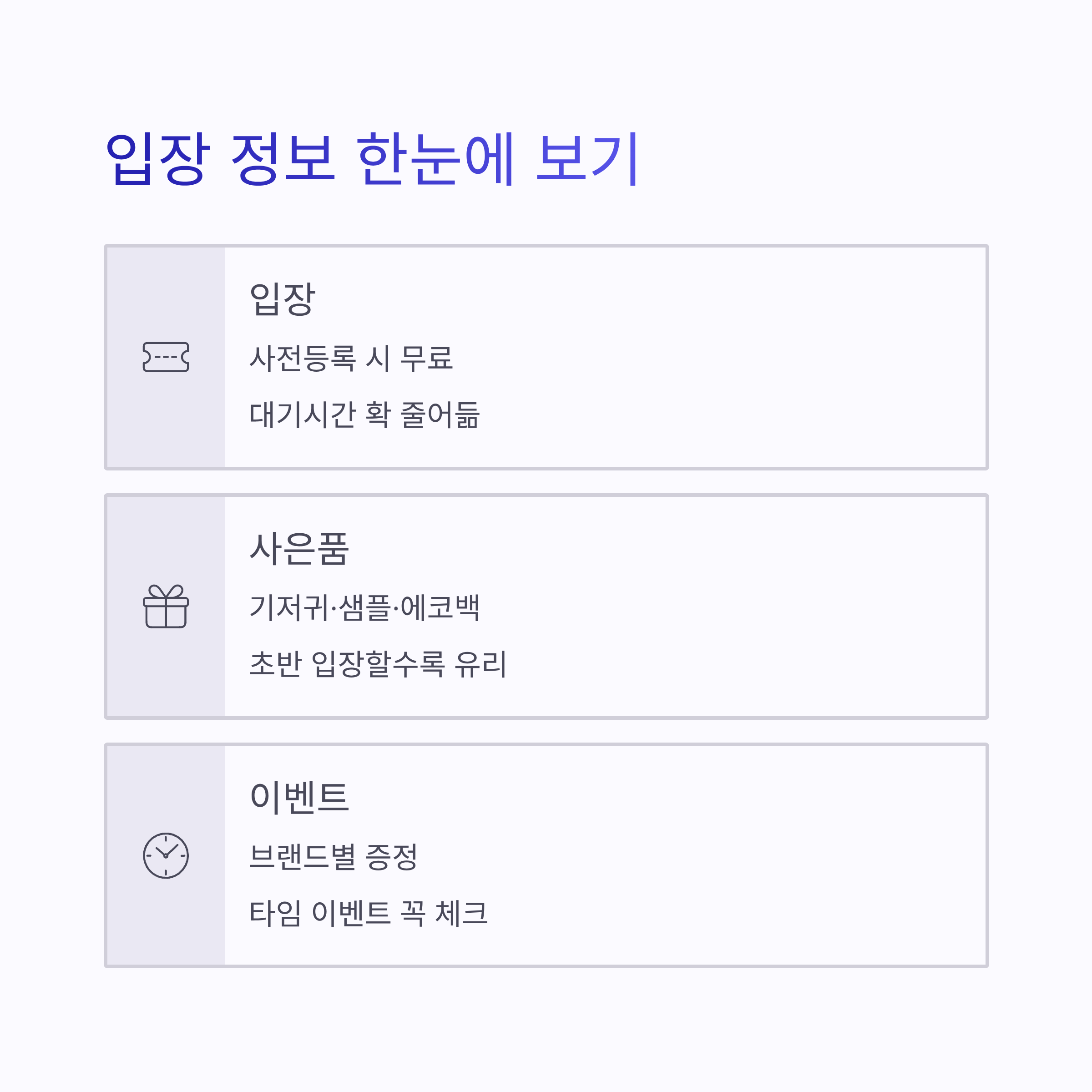
Task: Select the 입장 card heading
Action: pyautogui.click(x=282, y=298)
